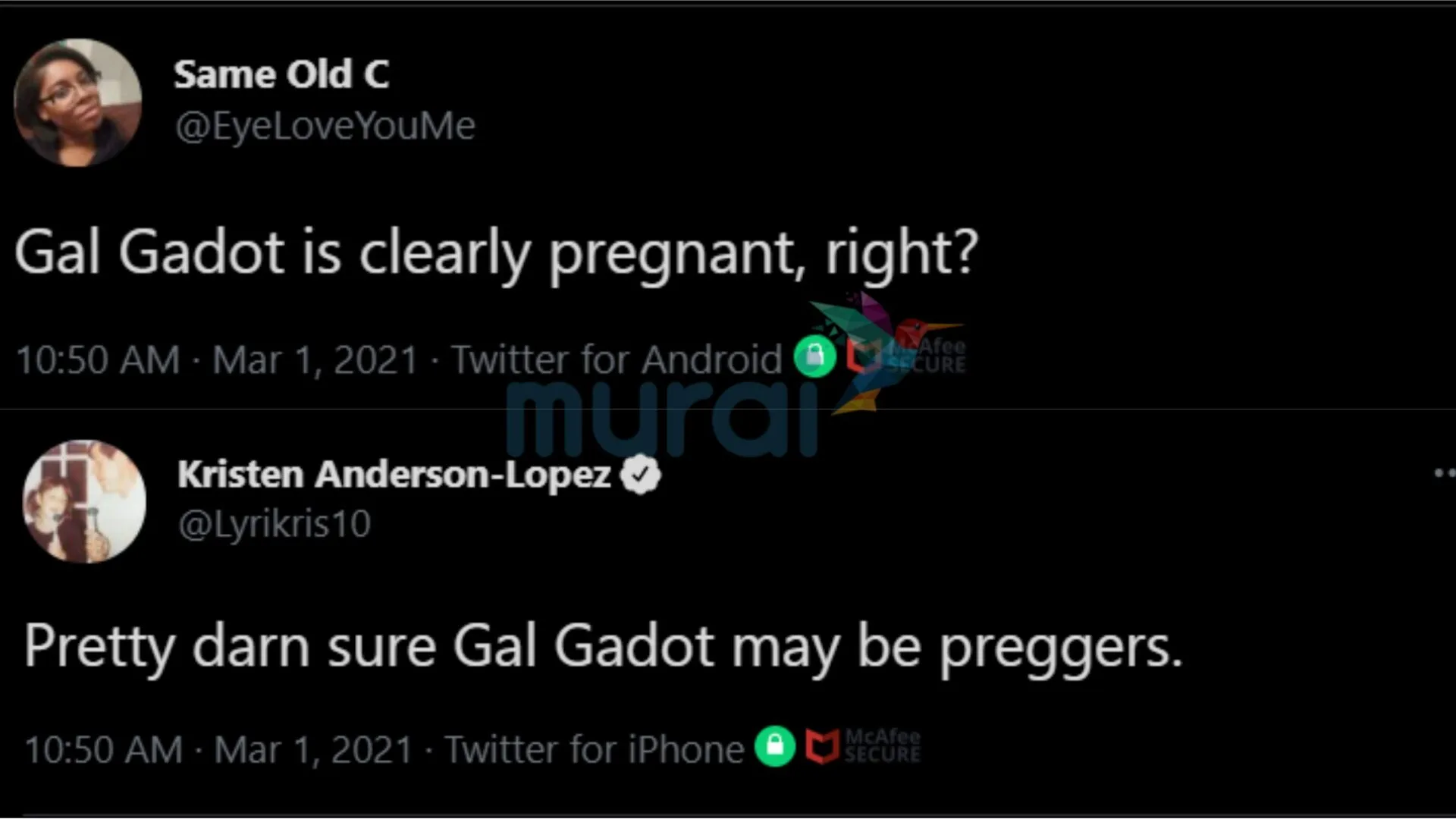
Task: Click the verified checkmark badge
Action: pyautogui.click(x=641, y=475)
